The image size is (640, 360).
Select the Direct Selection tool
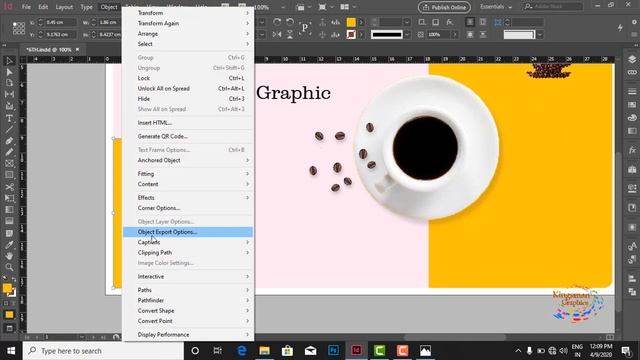(x=9, y=72)
